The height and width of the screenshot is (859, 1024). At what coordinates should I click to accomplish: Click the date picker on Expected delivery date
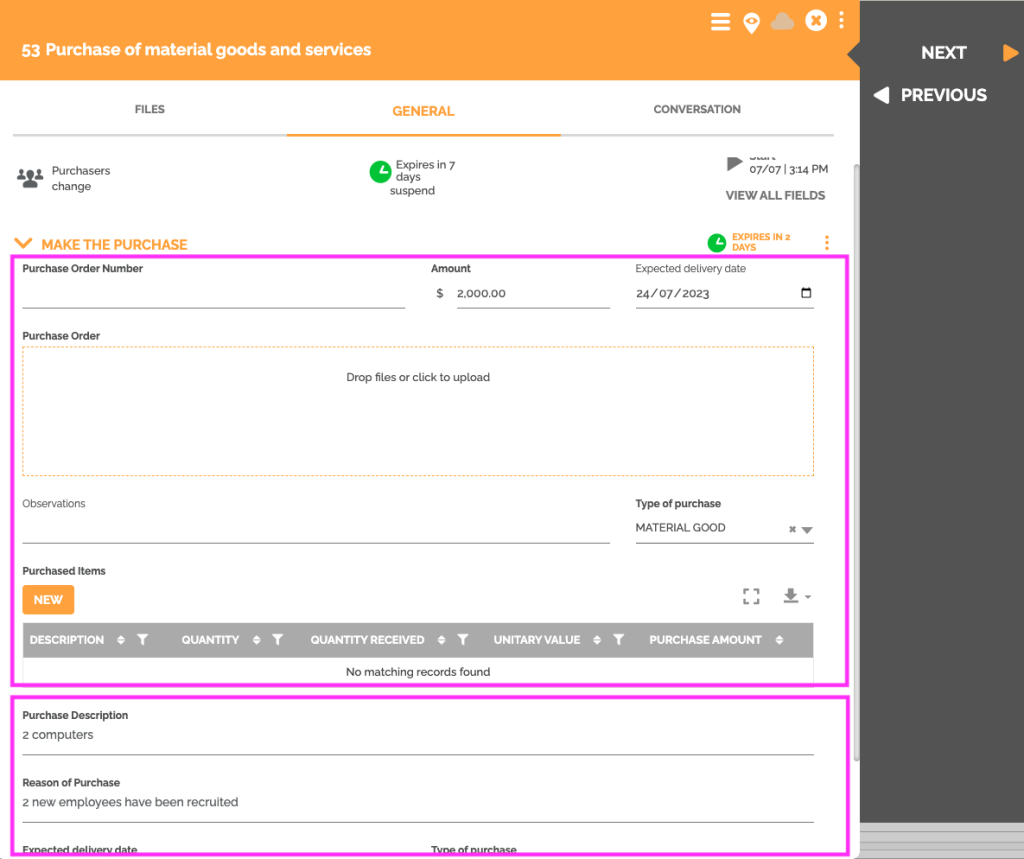(804, 291)
